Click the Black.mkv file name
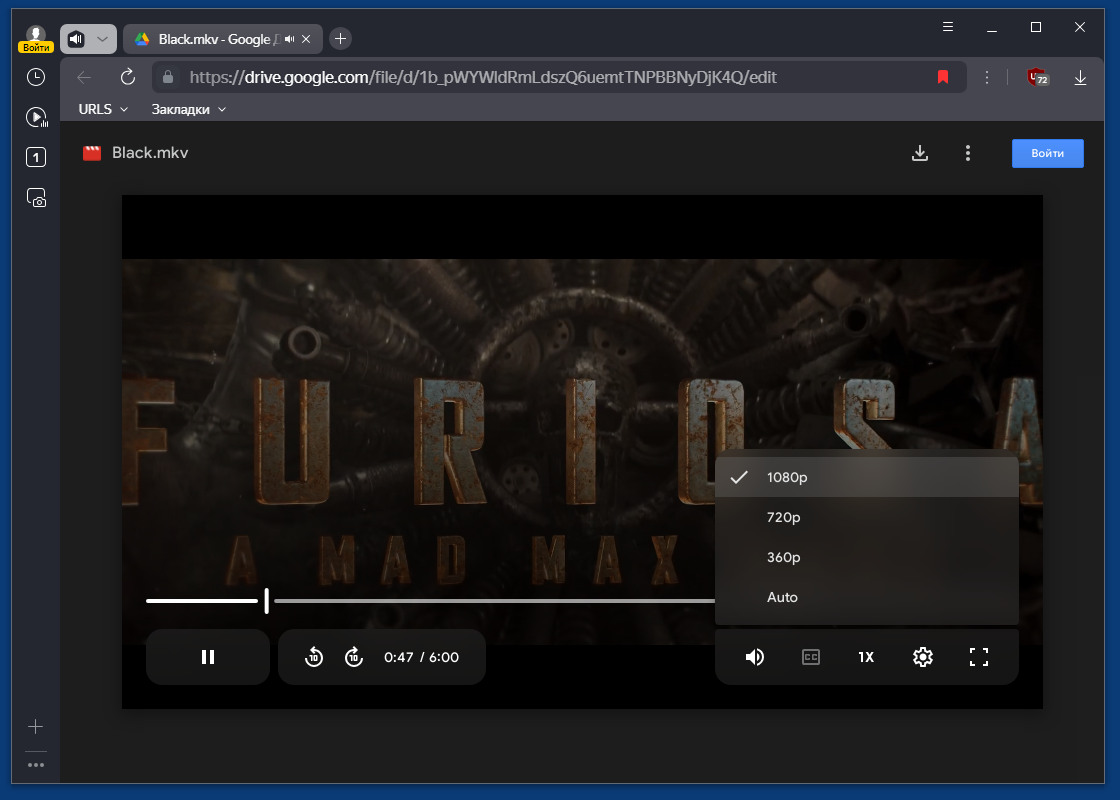Screen dimensions: 1120x800 [x=150, y=153]
